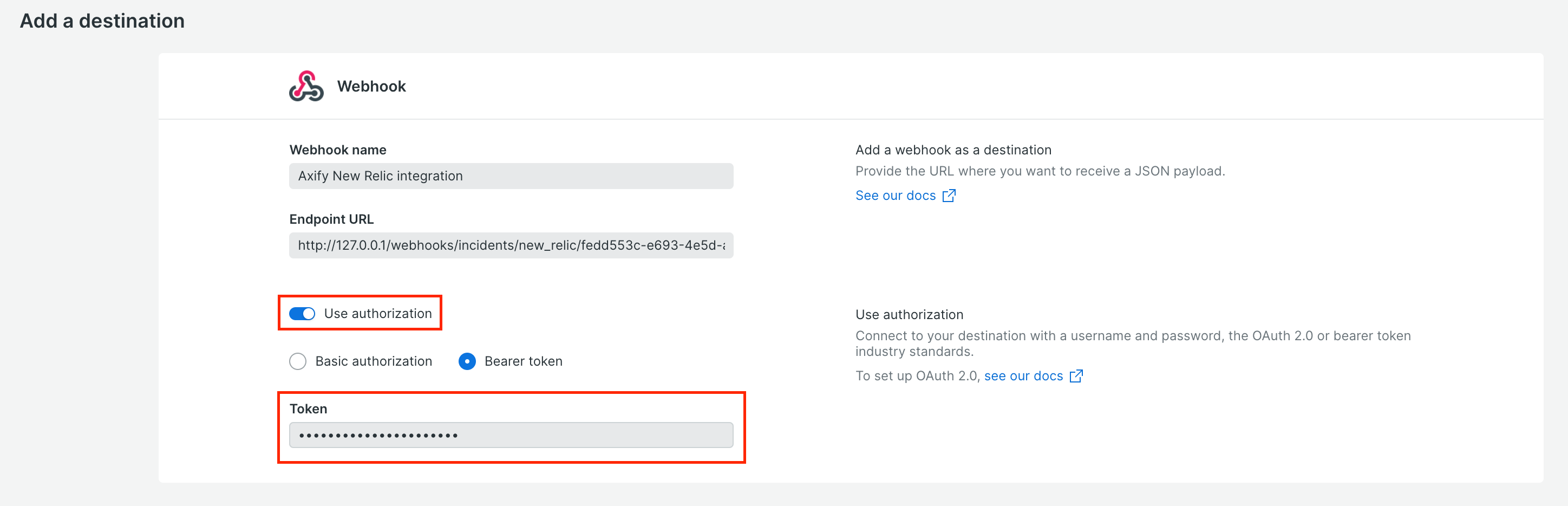Click the "Endpoint URL" field label

331,219
